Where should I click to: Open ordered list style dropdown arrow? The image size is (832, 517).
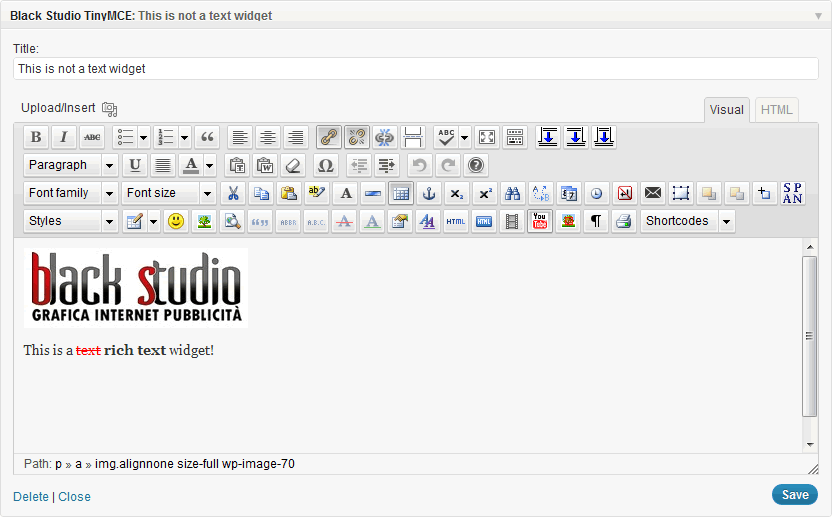pyautogui.click(x=185, y=137)
